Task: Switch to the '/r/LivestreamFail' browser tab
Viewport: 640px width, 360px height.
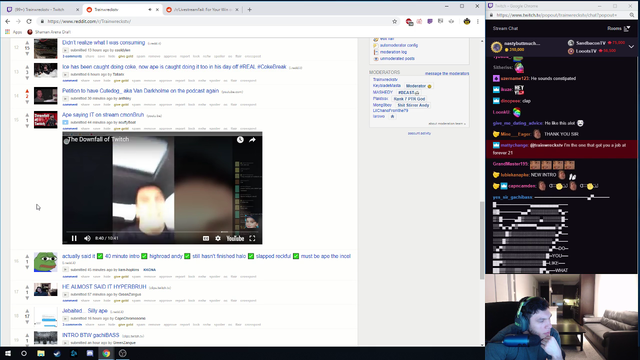Action: pyautogui.click(x=202, y=9)
